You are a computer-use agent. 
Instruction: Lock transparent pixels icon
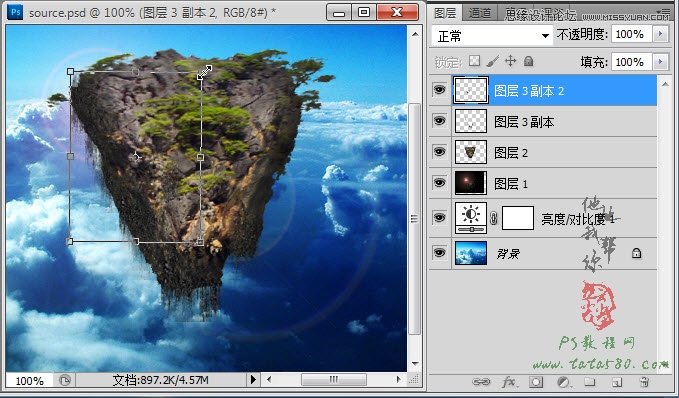[475, 61]
